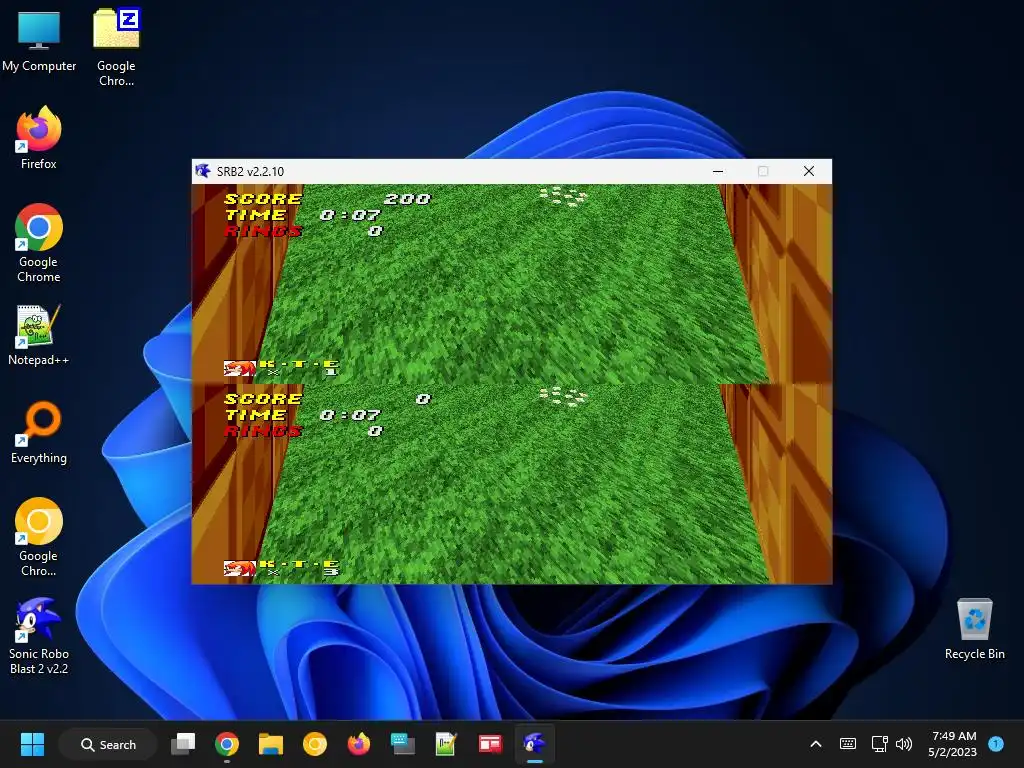The image size is (1024, 768).
Task: Launch Google Chrome desktop shortcut
Action: [x=39, y=243]
